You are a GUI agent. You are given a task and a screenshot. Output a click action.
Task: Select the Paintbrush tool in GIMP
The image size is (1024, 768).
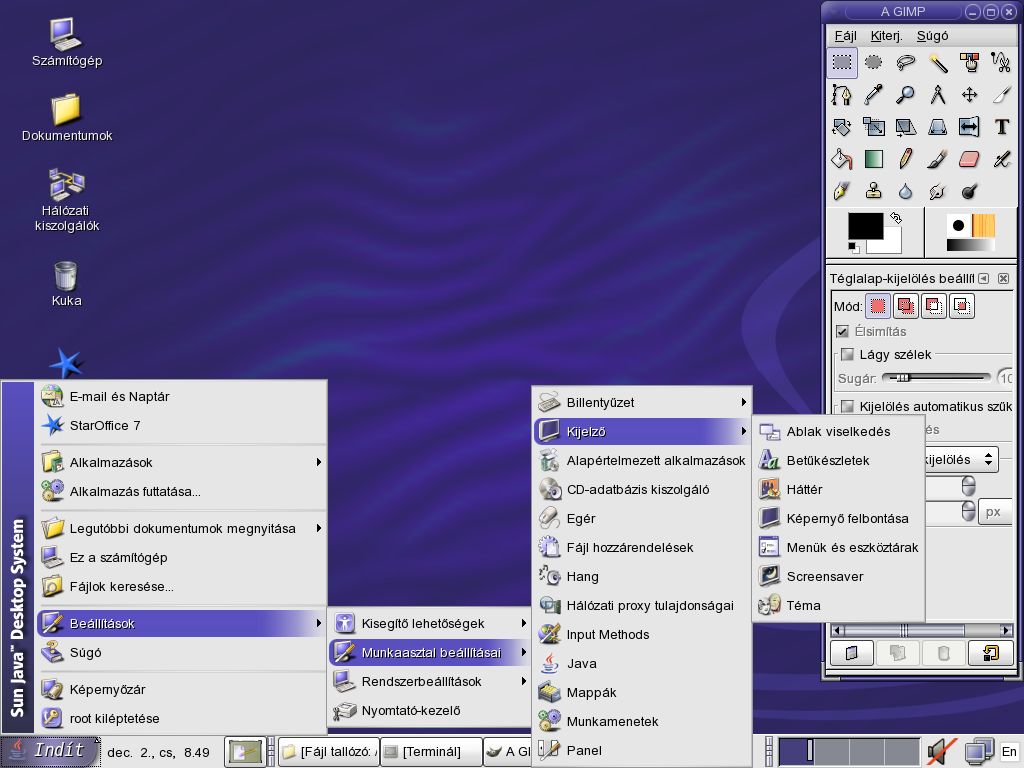938,159
